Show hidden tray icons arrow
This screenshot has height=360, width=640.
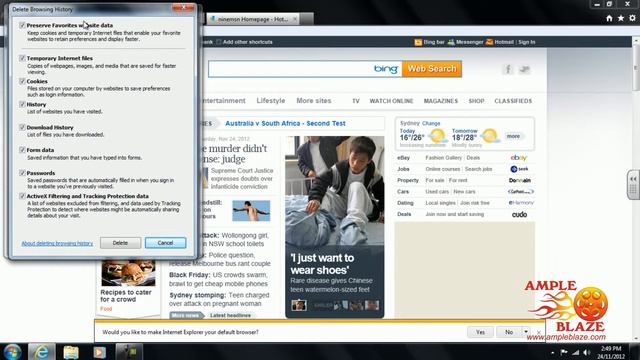tap(552, 352)
